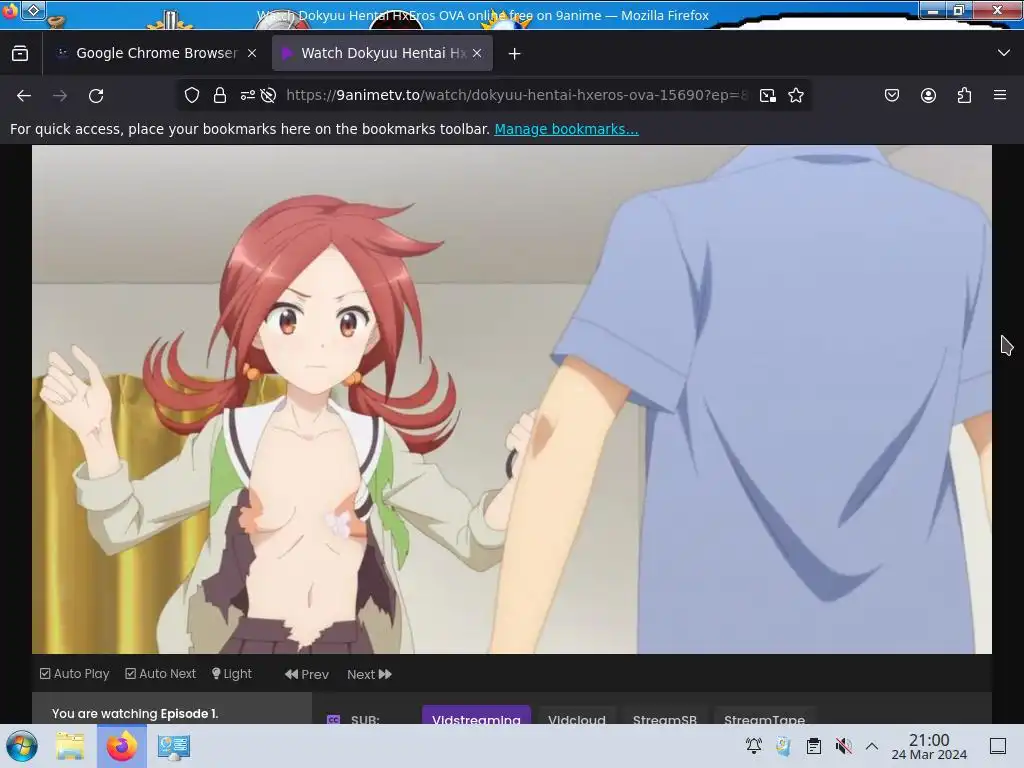This screenshot has width=1024, height=768.
Task: Open the Manage bookmarks link
Action: [566, 129]
